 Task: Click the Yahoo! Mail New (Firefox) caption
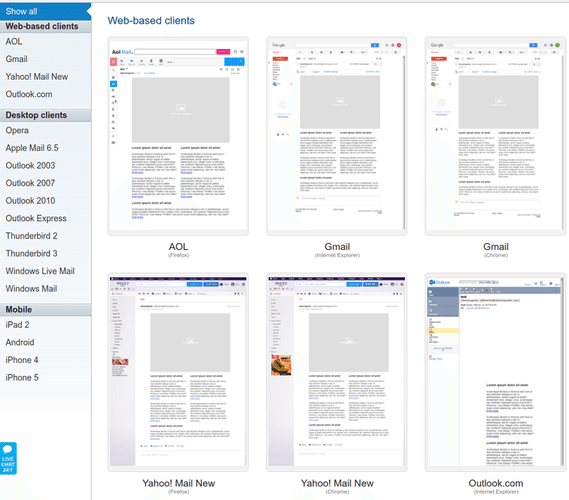click(x=179, y=486)
